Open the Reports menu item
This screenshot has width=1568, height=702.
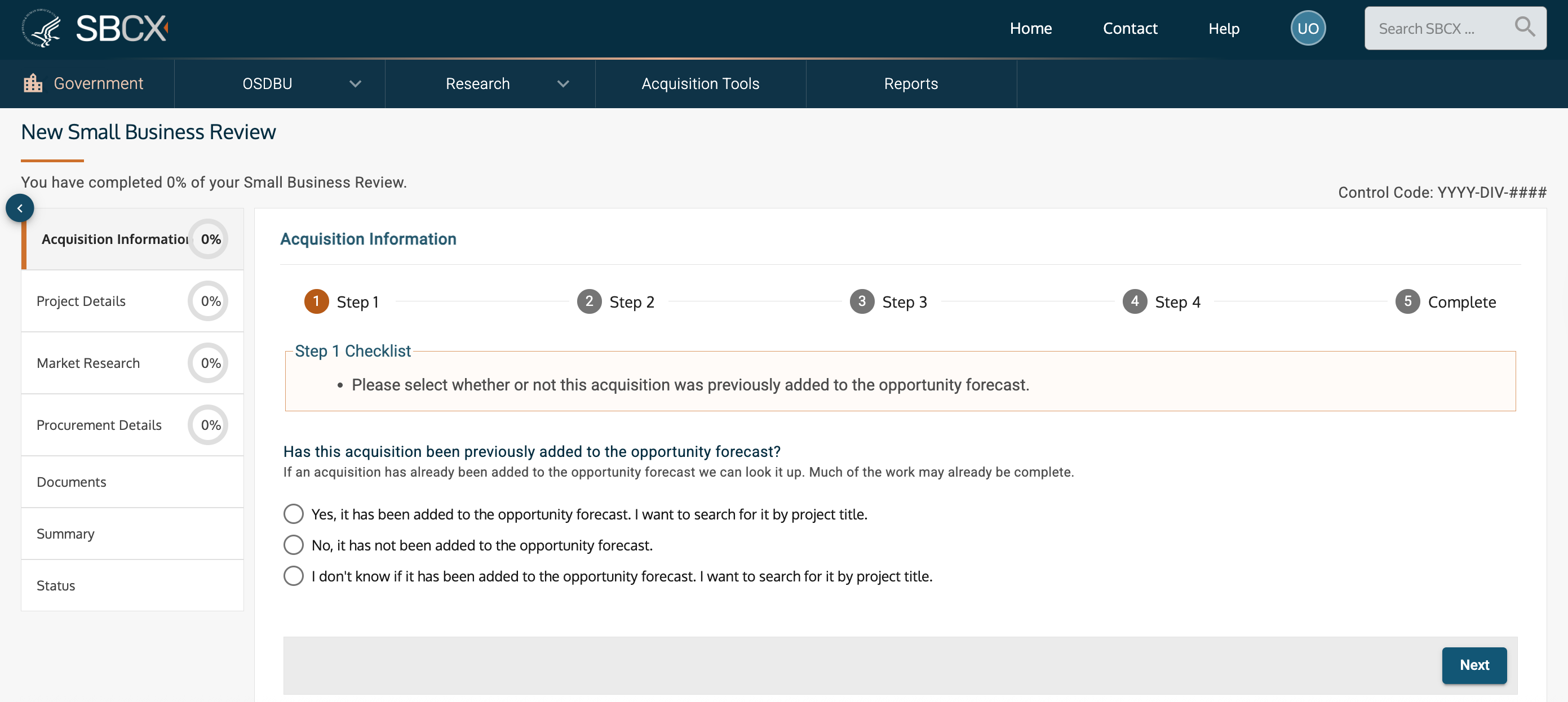tap(911, 83)
